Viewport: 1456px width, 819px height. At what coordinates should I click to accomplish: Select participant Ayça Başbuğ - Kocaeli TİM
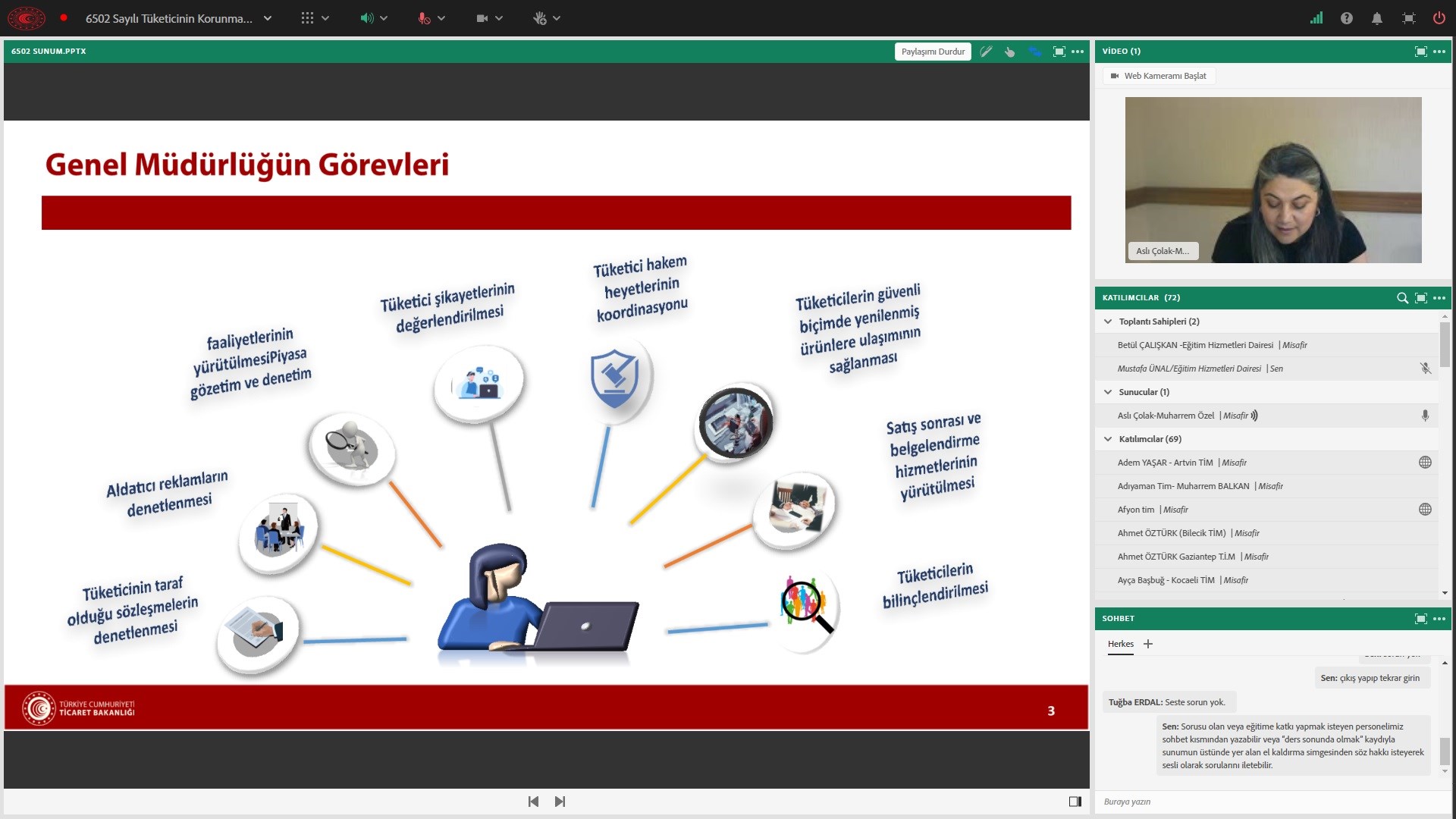1266,580
